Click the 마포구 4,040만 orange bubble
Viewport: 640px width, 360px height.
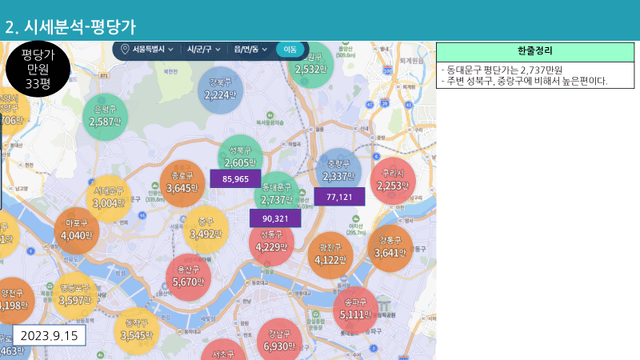77,231
